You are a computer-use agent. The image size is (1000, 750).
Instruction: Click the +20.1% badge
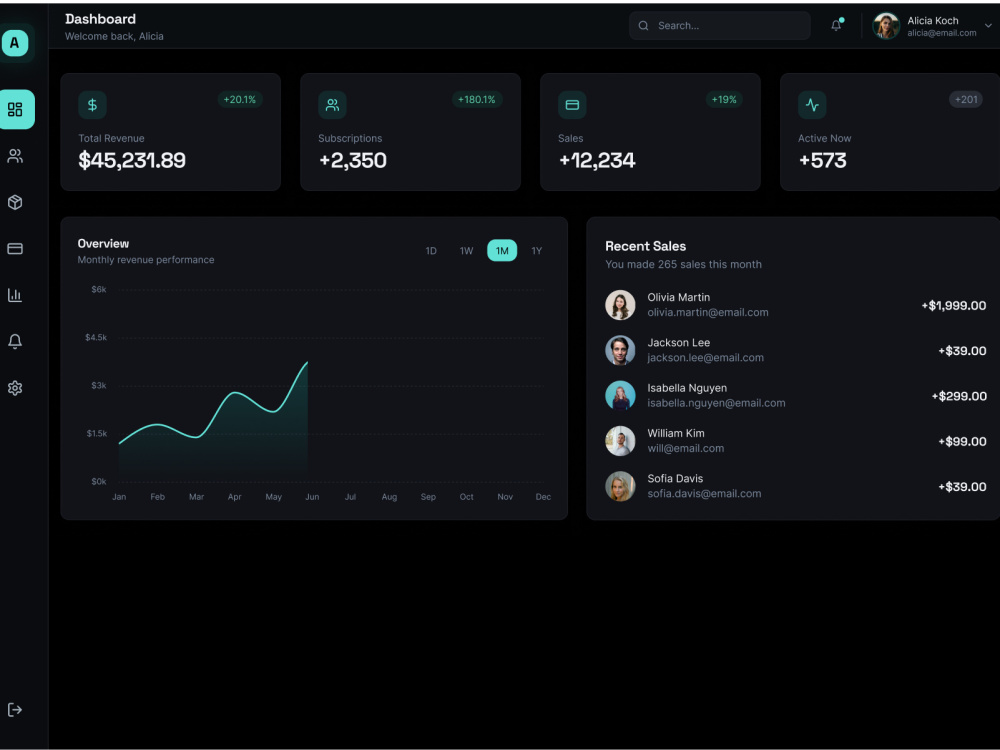[240, 99]
